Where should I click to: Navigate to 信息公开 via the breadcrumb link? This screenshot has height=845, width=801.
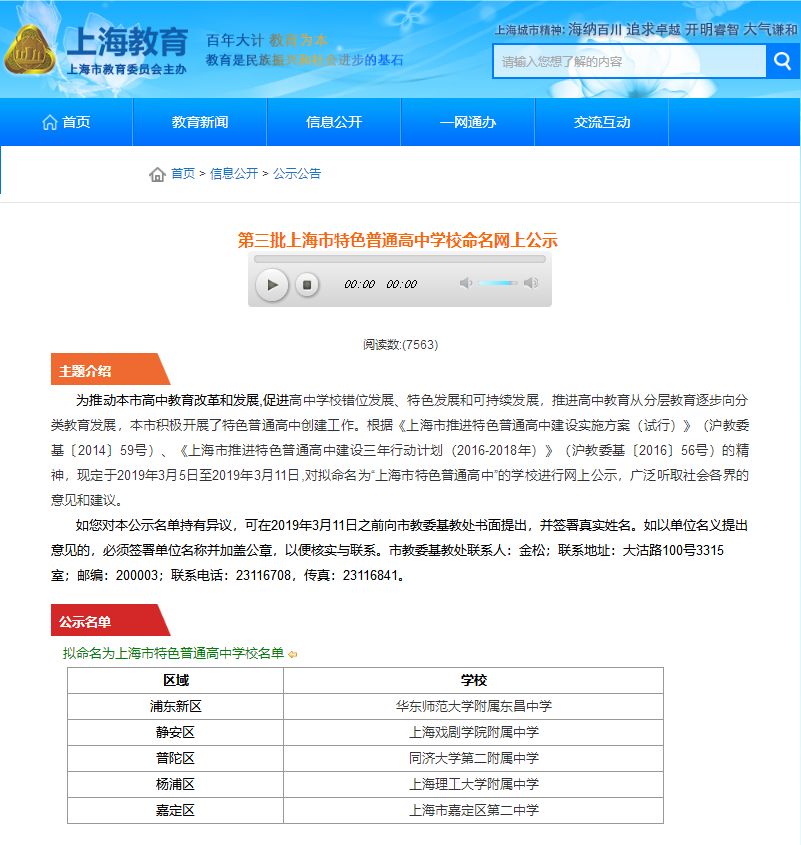(x=233, y=173)
